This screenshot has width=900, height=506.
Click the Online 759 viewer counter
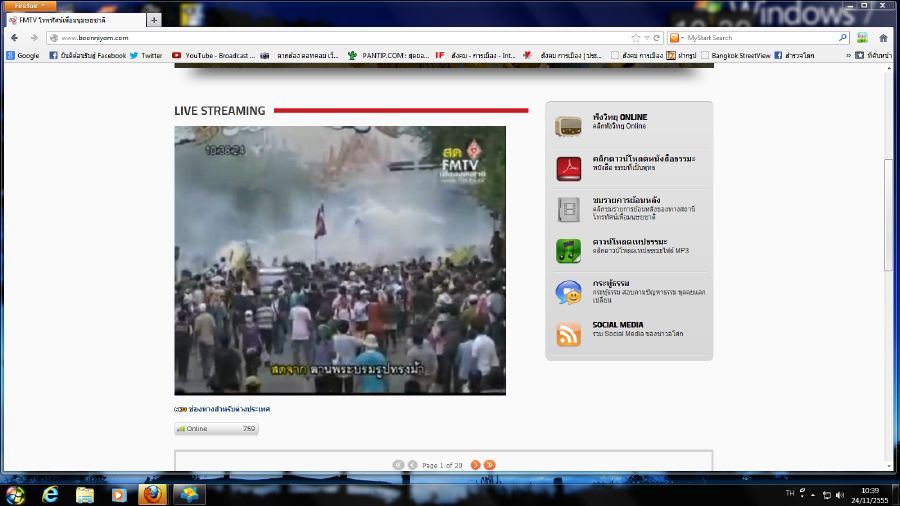coord(216,429)
